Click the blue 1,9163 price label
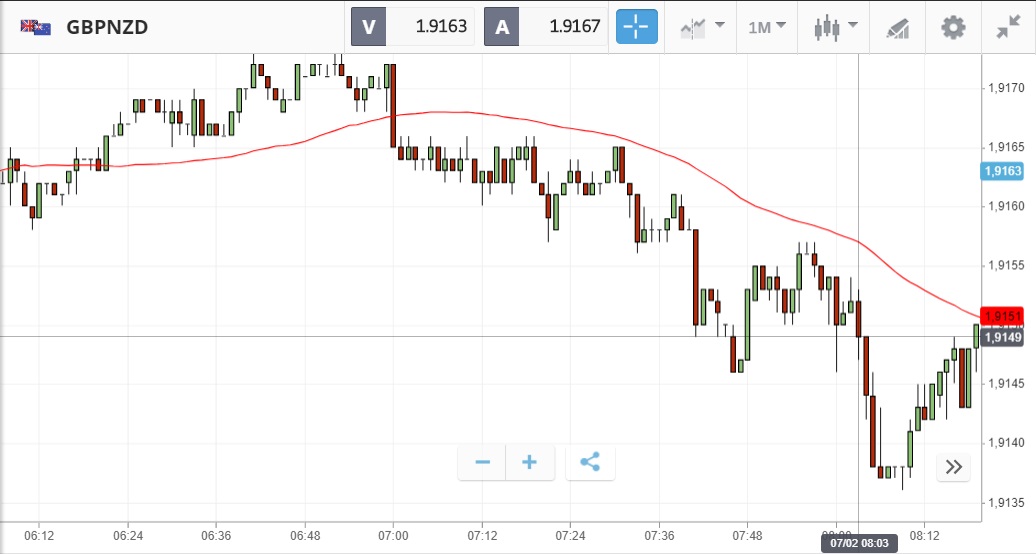The image size is (1036, 554). (1002, 171)
